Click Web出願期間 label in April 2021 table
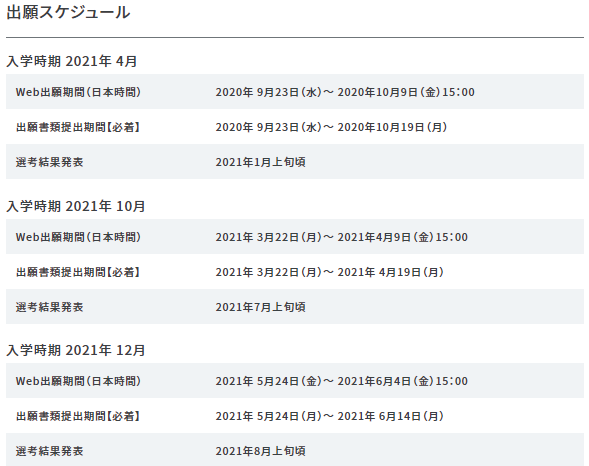 coord(78,92)
